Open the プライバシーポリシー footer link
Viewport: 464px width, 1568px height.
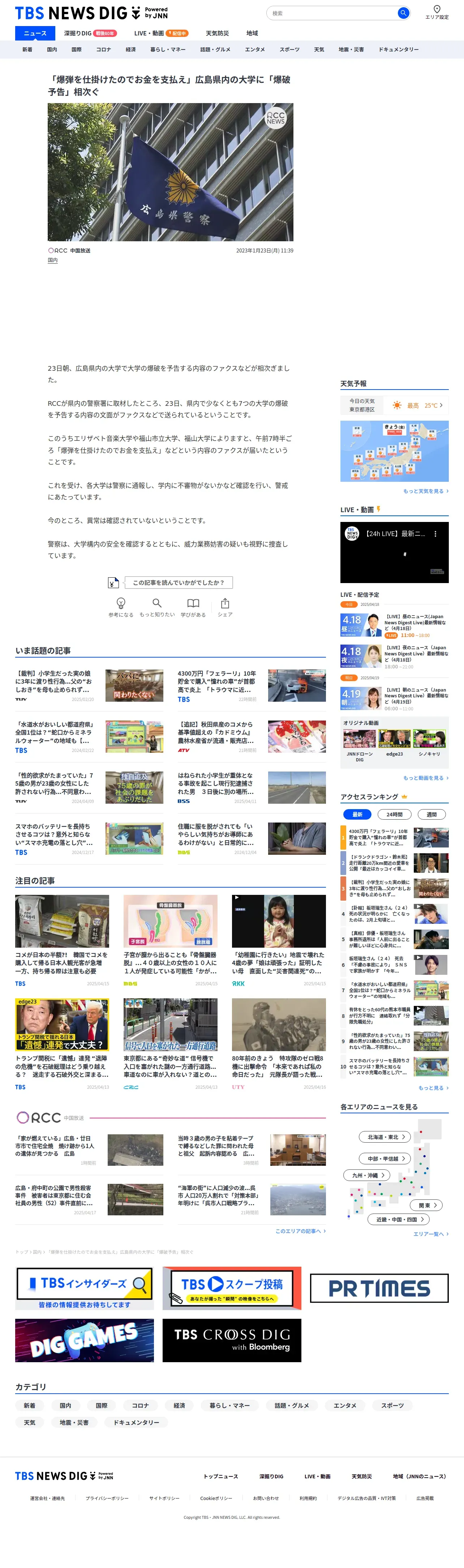point(107,1498)
